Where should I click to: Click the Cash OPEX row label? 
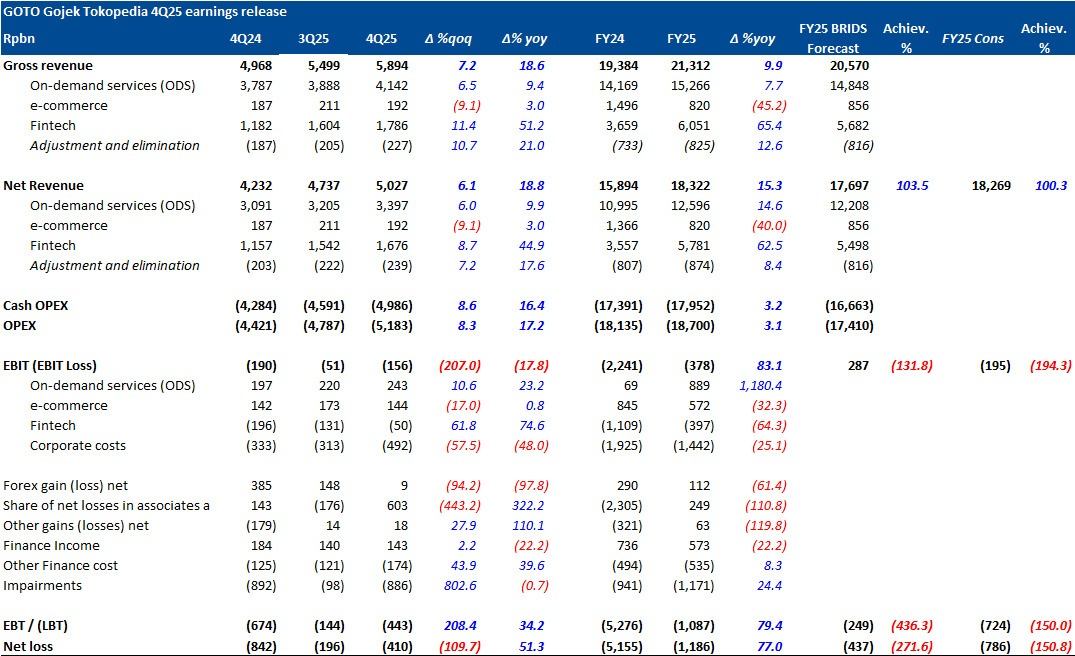click(x=36, y=305)
